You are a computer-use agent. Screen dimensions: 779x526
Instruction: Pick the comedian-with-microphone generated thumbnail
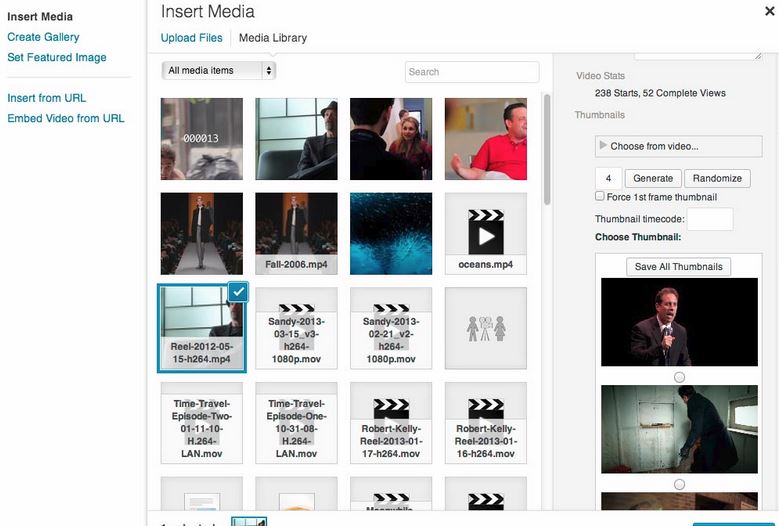coord(679,322)
